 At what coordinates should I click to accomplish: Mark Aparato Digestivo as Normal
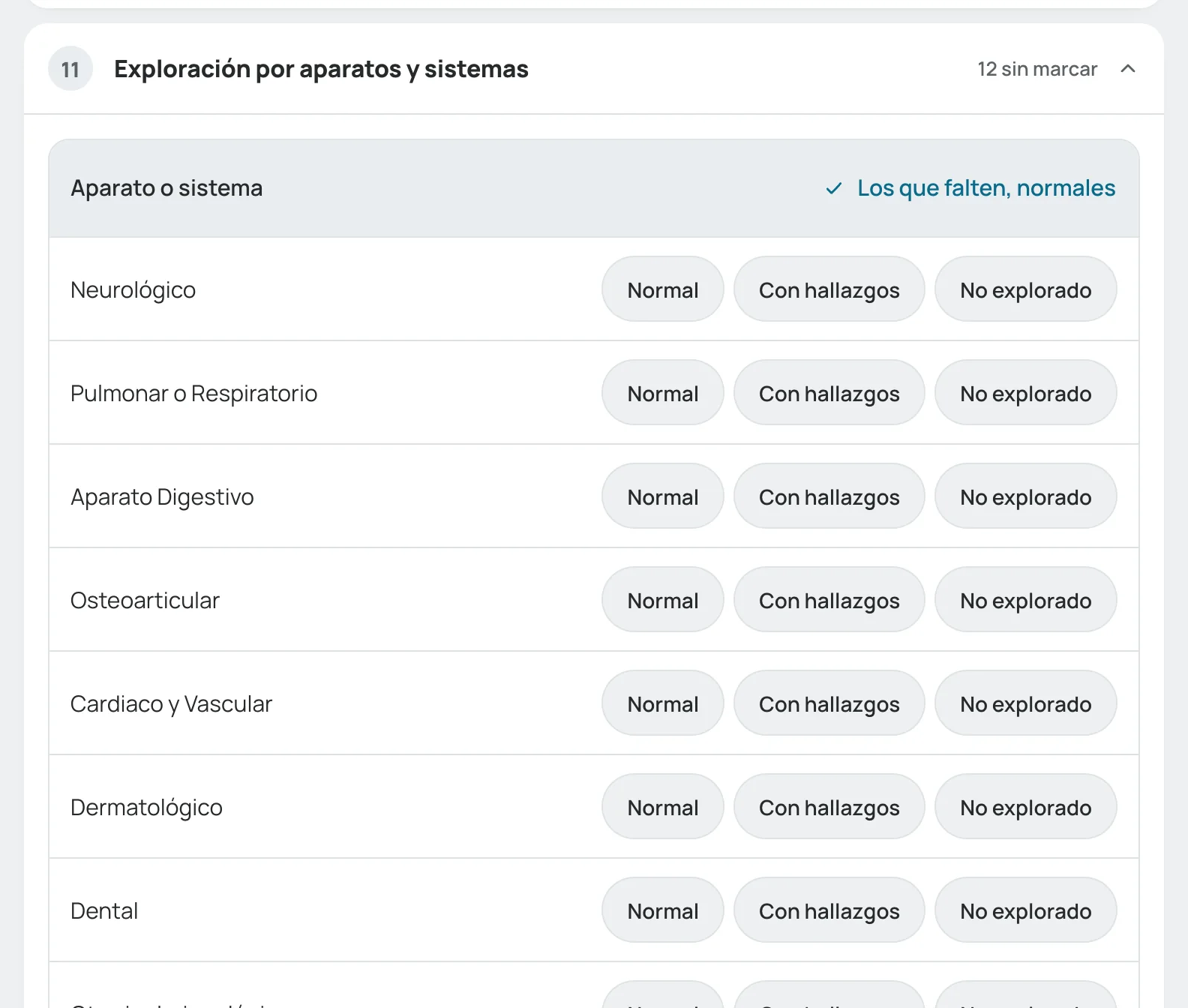[x=663, y=496]
